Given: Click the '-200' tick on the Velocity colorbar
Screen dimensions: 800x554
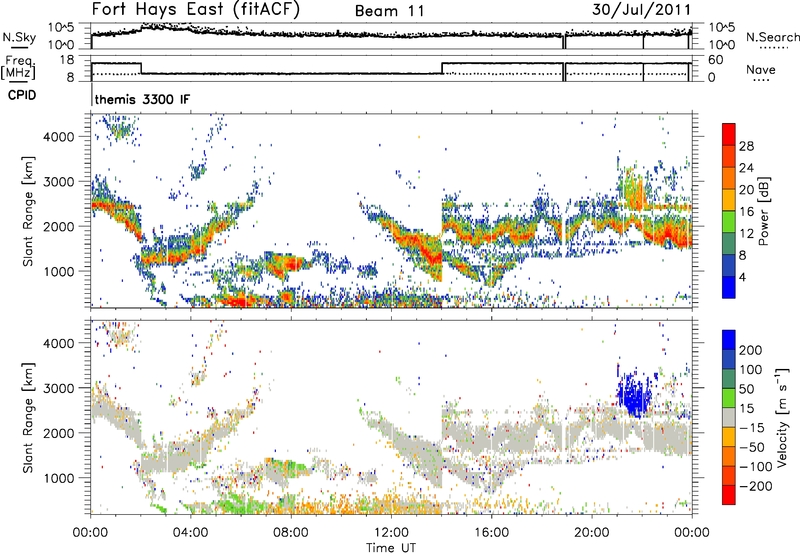Looking at the screenshot, I should pyautogui.click(x=756, y=486).
